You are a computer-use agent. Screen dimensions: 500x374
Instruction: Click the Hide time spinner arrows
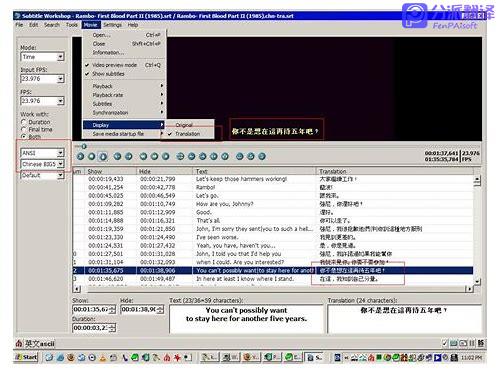click(161, 309)
